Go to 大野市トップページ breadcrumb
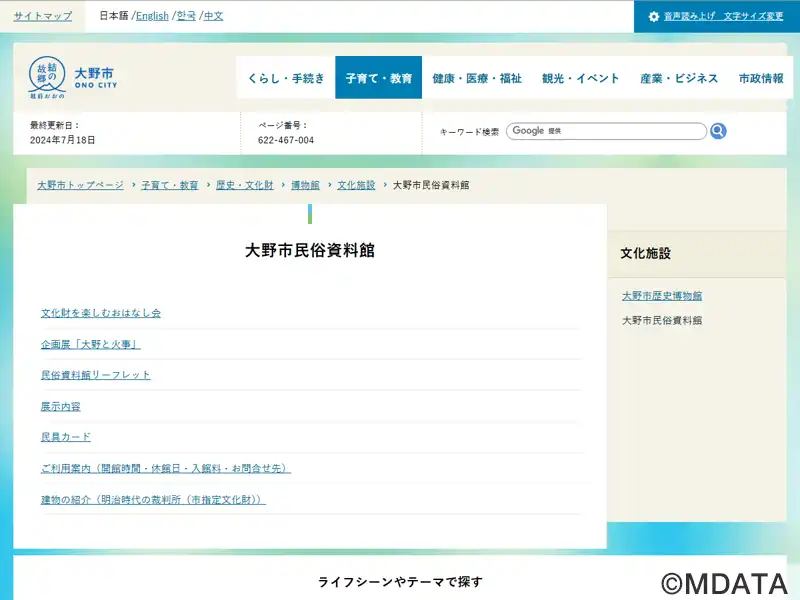800x600 pixels. point(80,185)
